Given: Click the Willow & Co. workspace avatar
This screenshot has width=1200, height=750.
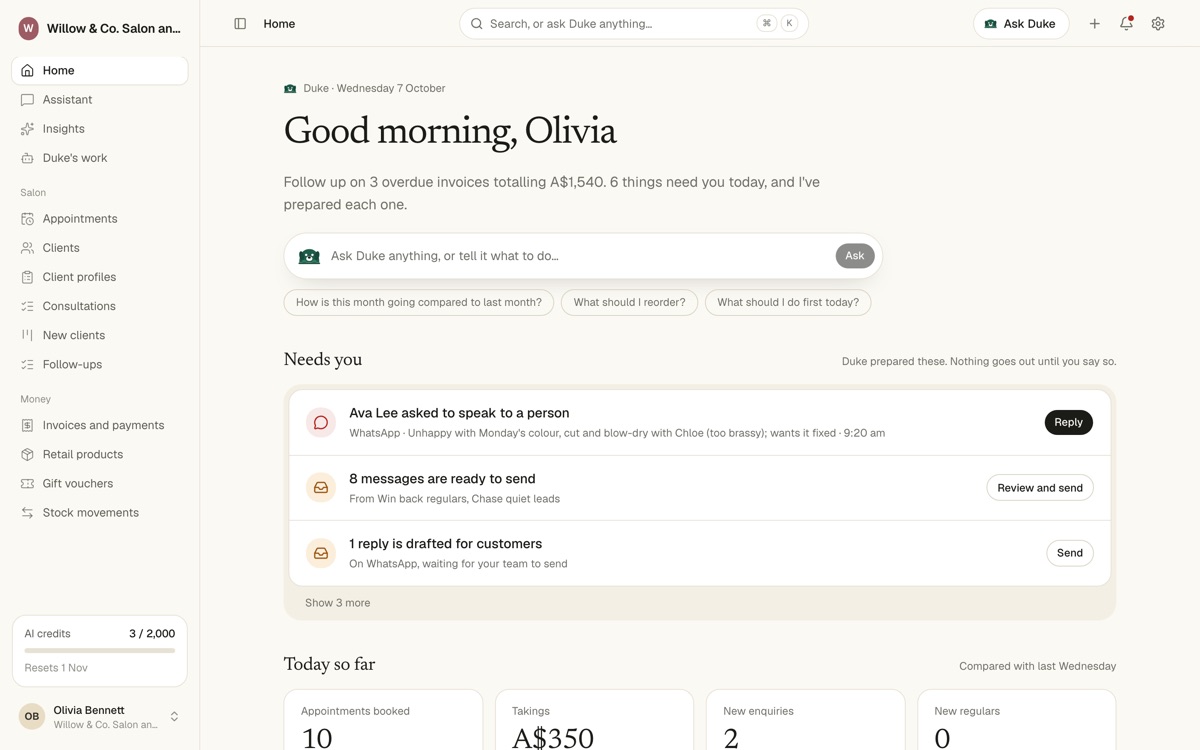Looking at the screenshot, I should (29, 28).
